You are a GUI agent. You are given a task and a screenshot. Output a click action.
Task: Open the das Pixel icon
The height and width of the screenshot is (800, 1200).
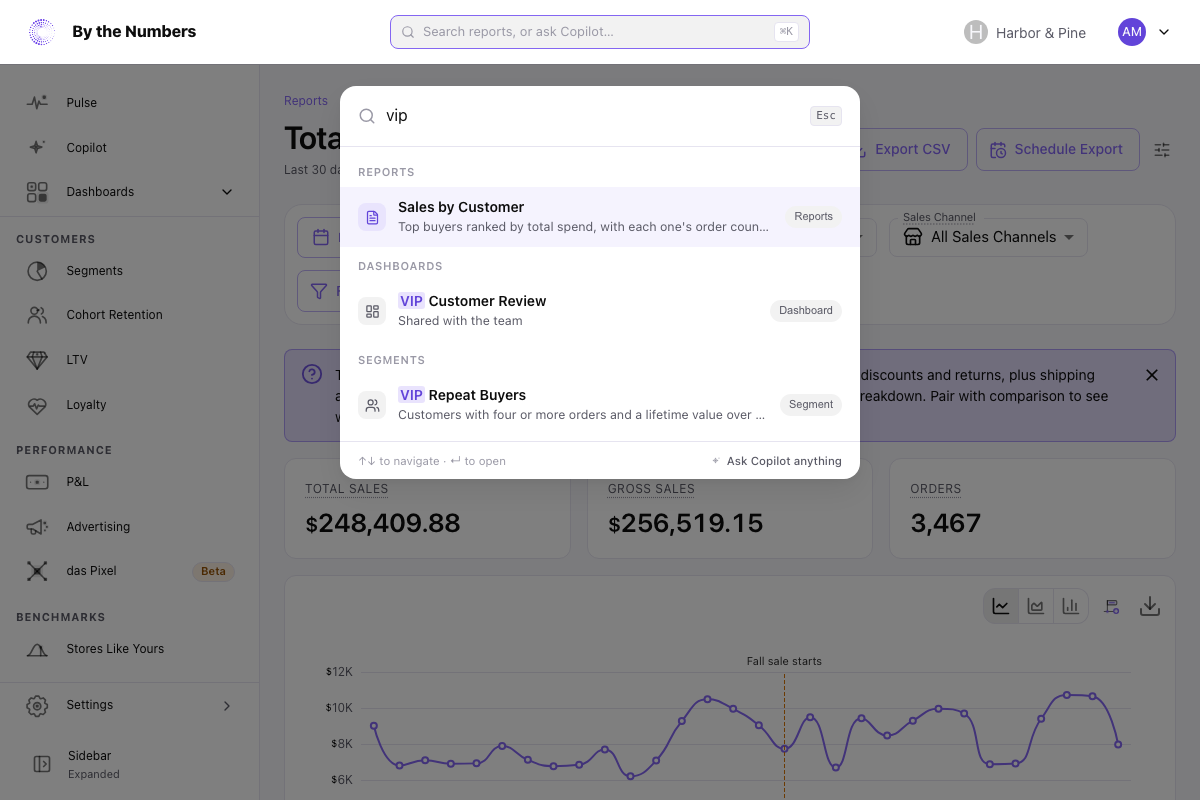(37, 571)
